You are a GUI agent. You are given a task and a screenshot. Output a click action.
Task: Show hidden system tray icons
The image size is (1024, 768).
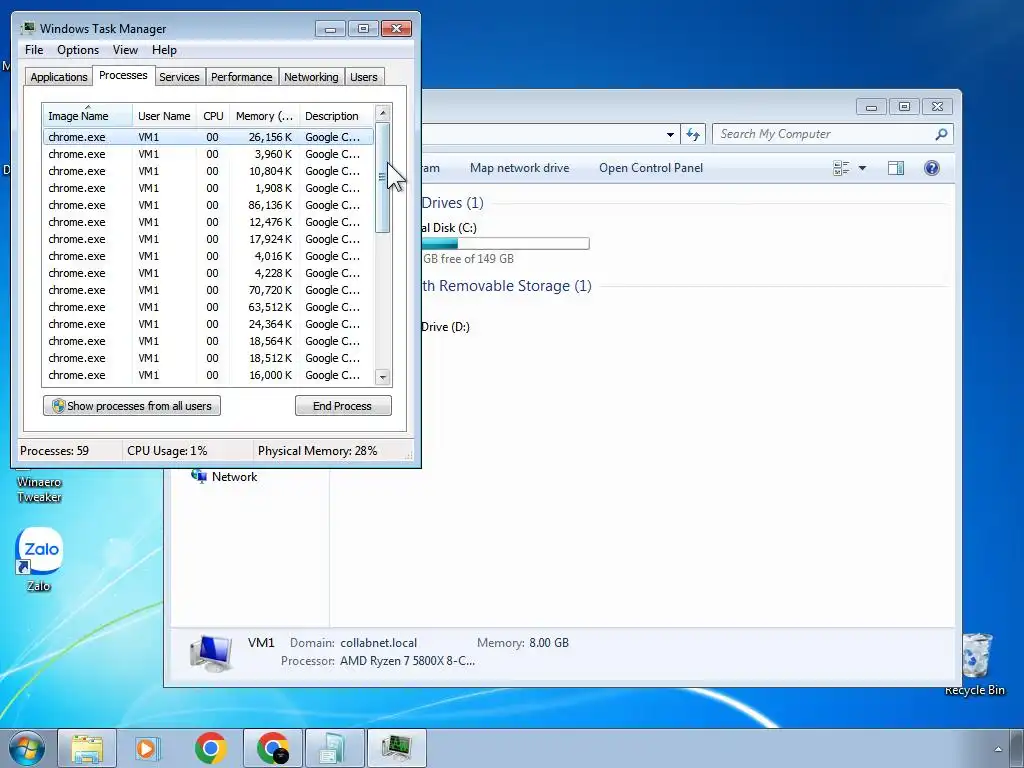pos(998,749)
